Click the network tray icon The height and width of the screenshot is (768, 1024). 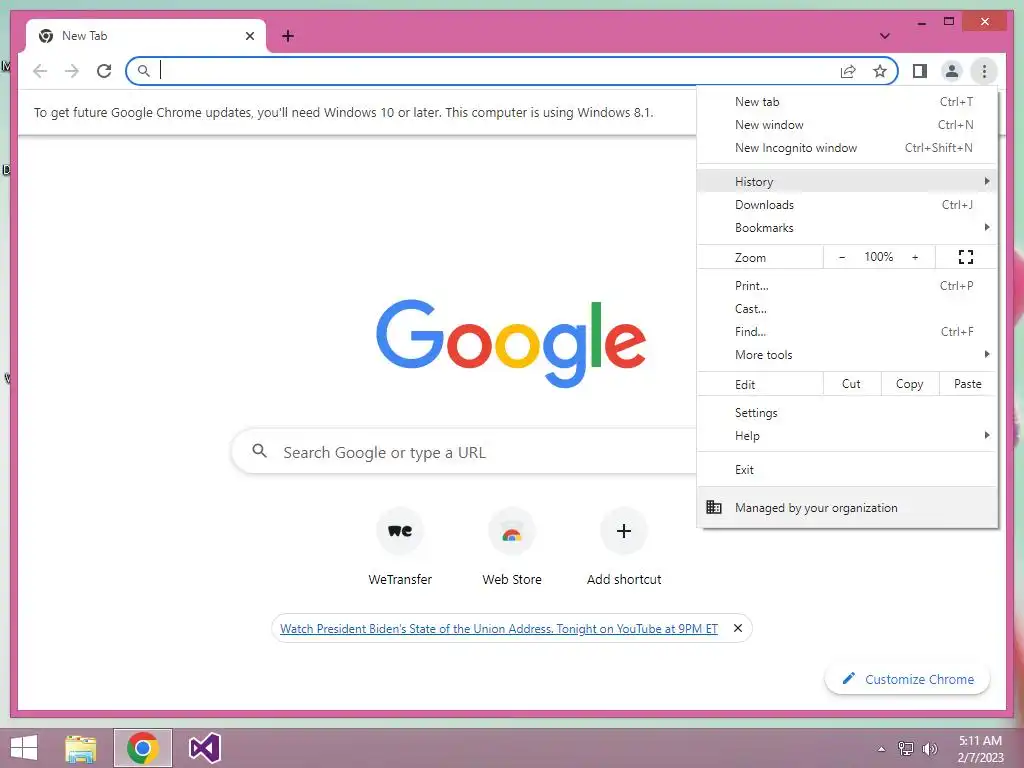906,749
